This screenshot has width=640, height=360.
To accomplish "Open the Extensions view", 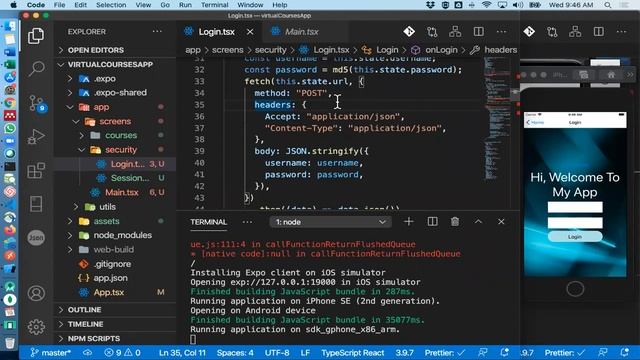I will (x=36, y=171).
